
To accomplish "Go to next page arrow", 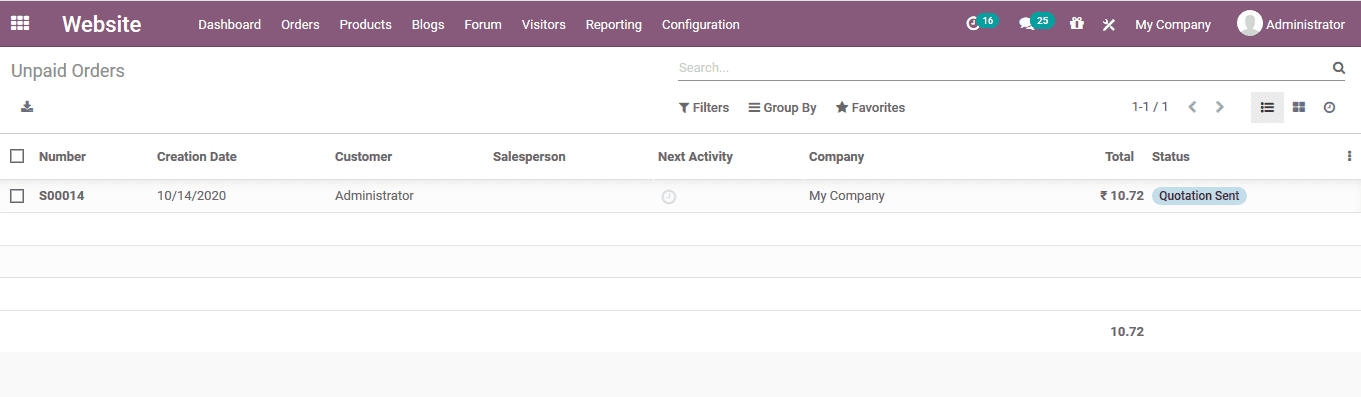I will 1219,107.
